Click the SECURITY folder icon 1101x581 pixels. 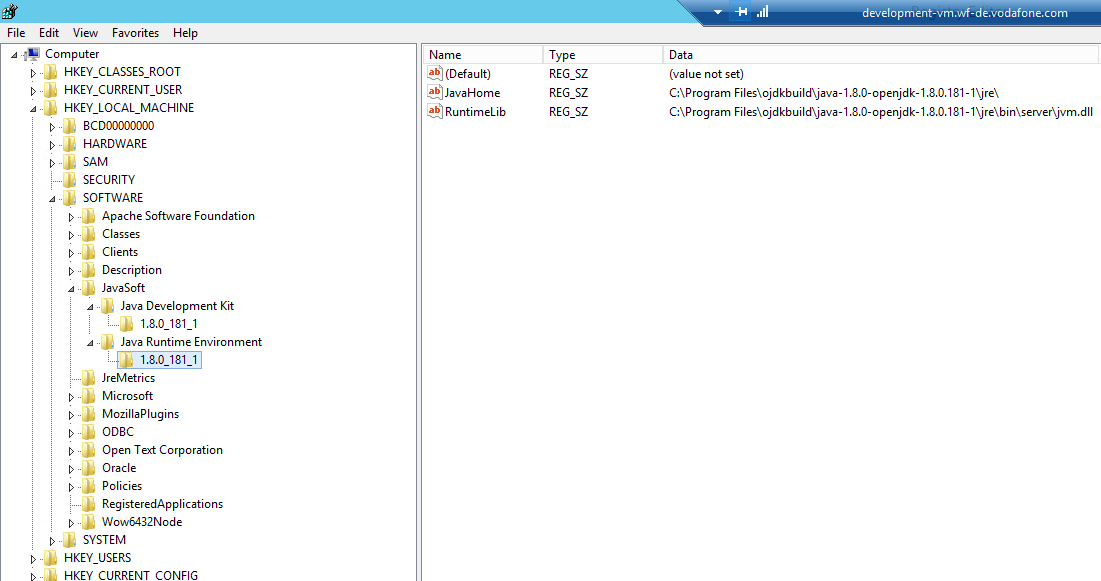[x=70, y=180]
